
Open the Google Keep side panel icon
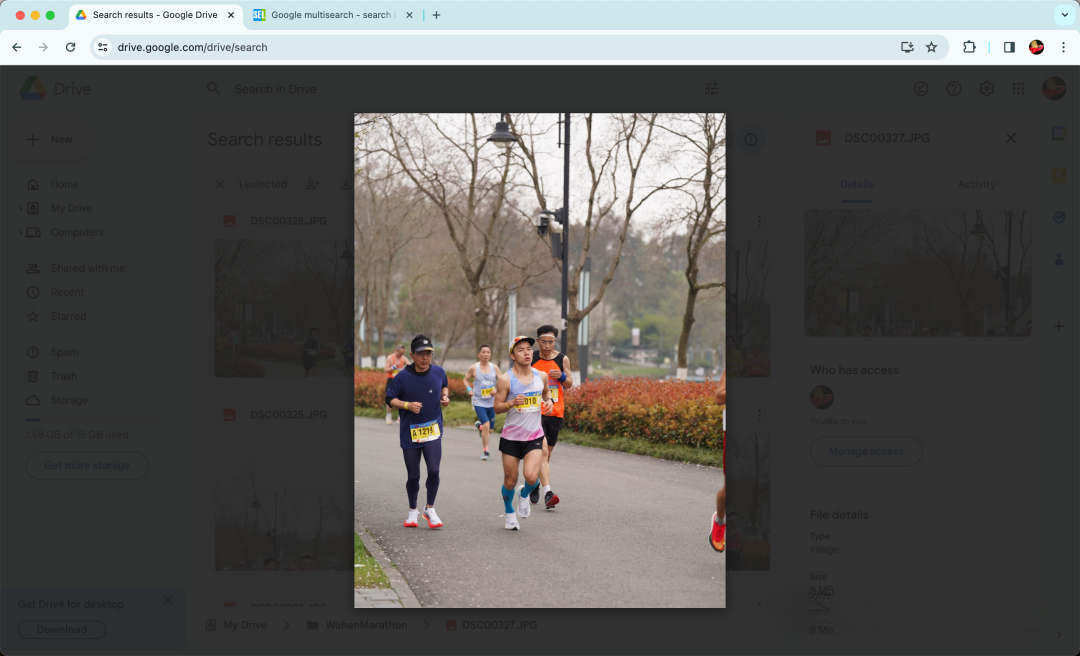click(x=1059, y=176)
